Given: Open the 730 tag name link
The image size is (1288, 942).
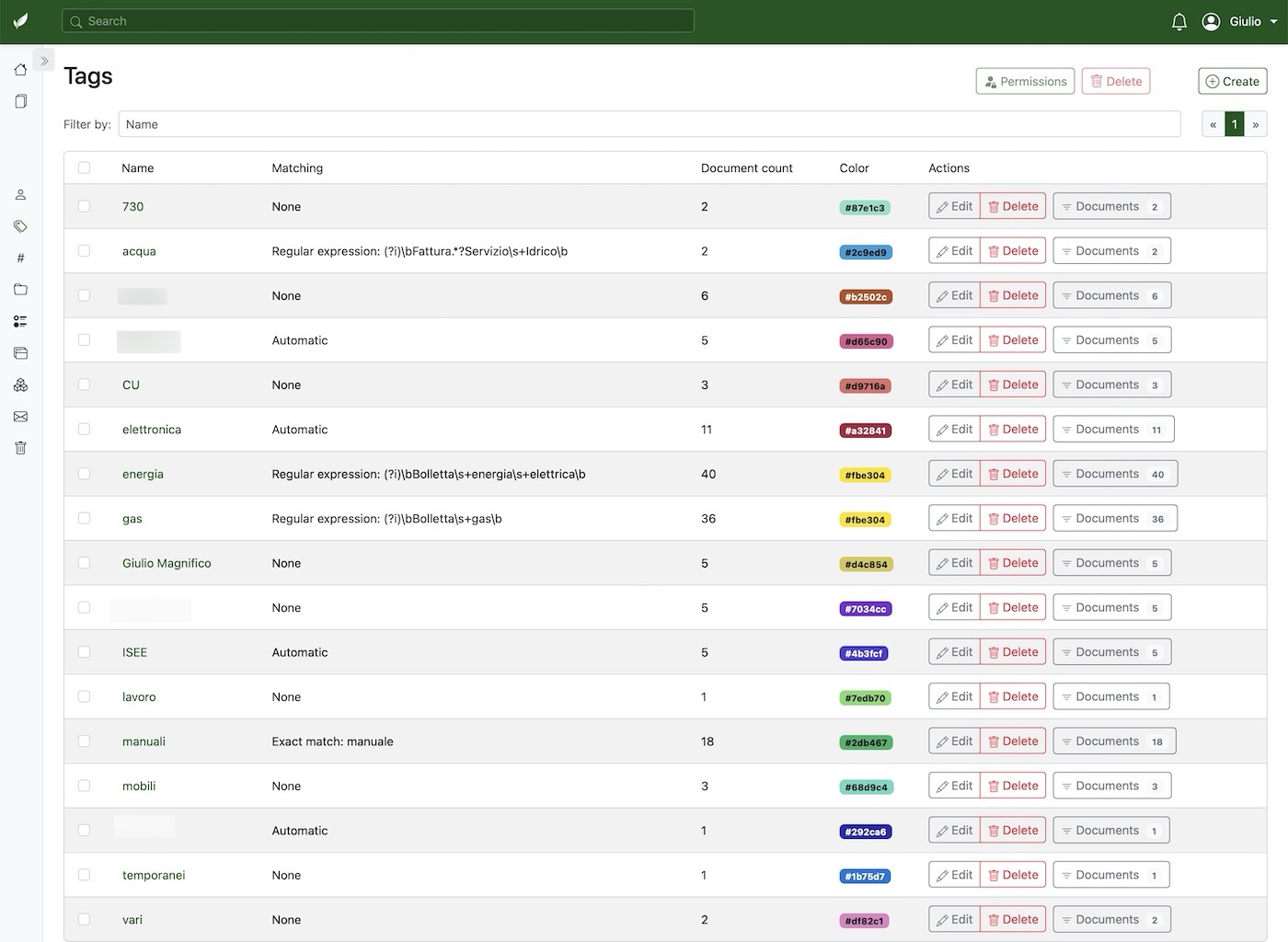Looking at the screenshot, I should (132, 206).
